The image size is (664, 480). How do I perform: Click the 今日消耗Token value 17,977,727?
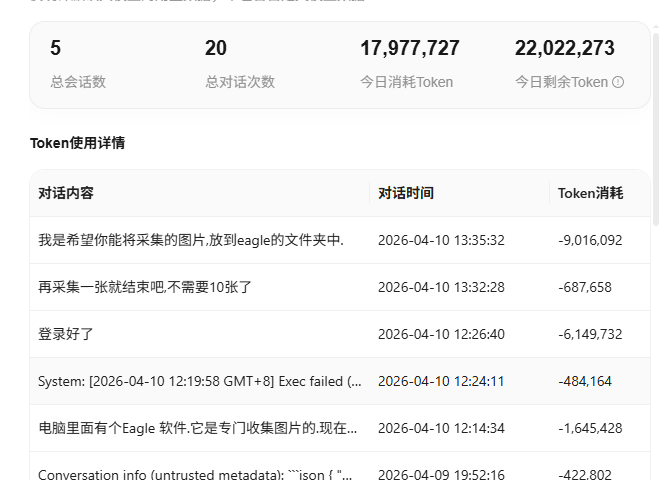pyautogui.click(x=409, y=48)
